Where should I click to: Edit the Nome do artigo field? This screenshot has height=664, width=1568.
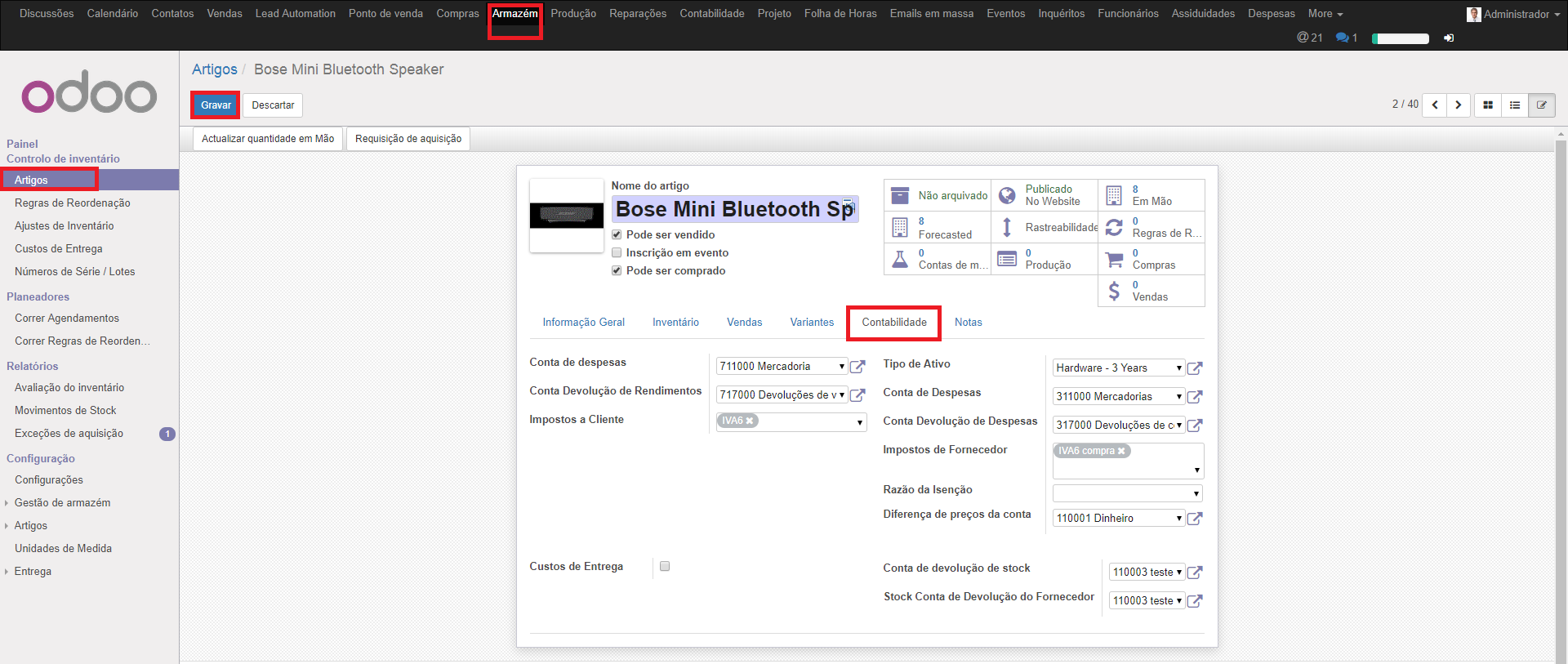click(735, 209)
